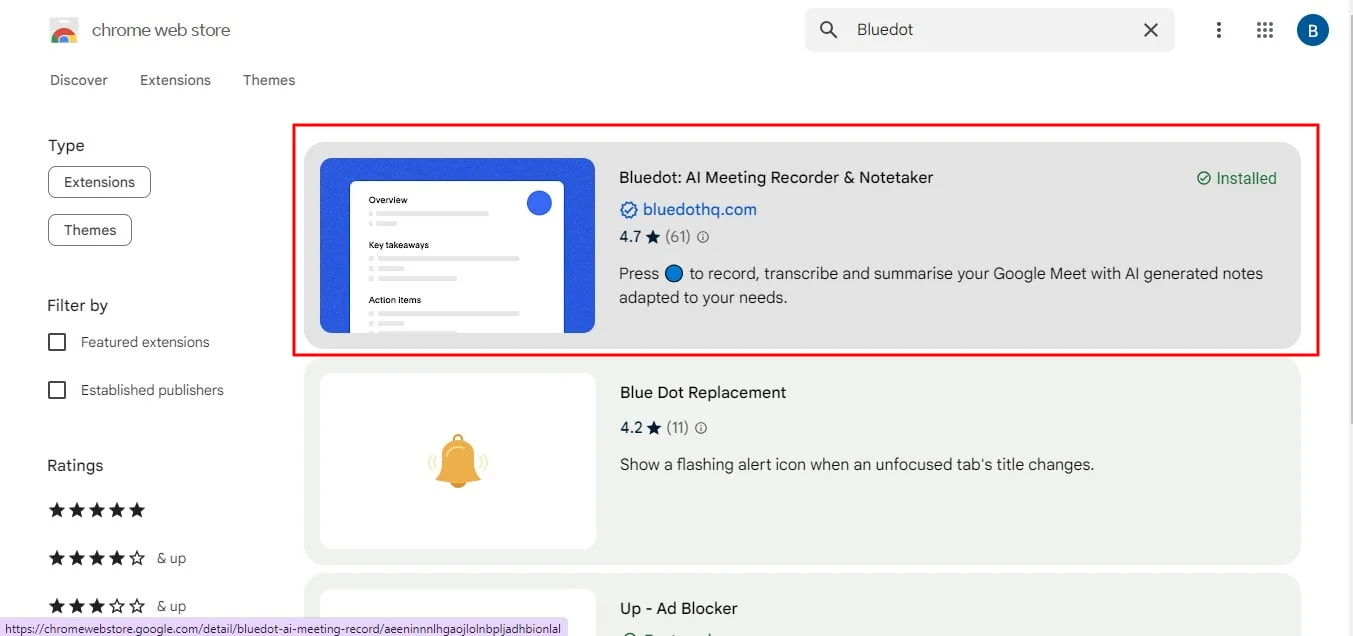Click the Installed status on the Bluedot card
Image resolution: width=1353 pixels, height=636 pixels.
[1237, 178]
